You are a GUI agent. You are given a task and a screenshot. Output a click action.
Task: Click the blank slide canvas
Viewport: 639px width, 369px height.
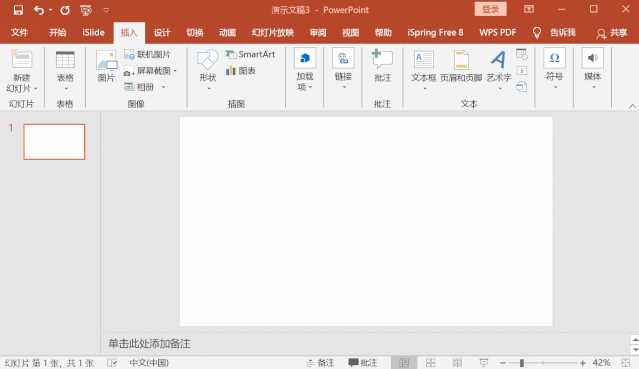[366, 221]
